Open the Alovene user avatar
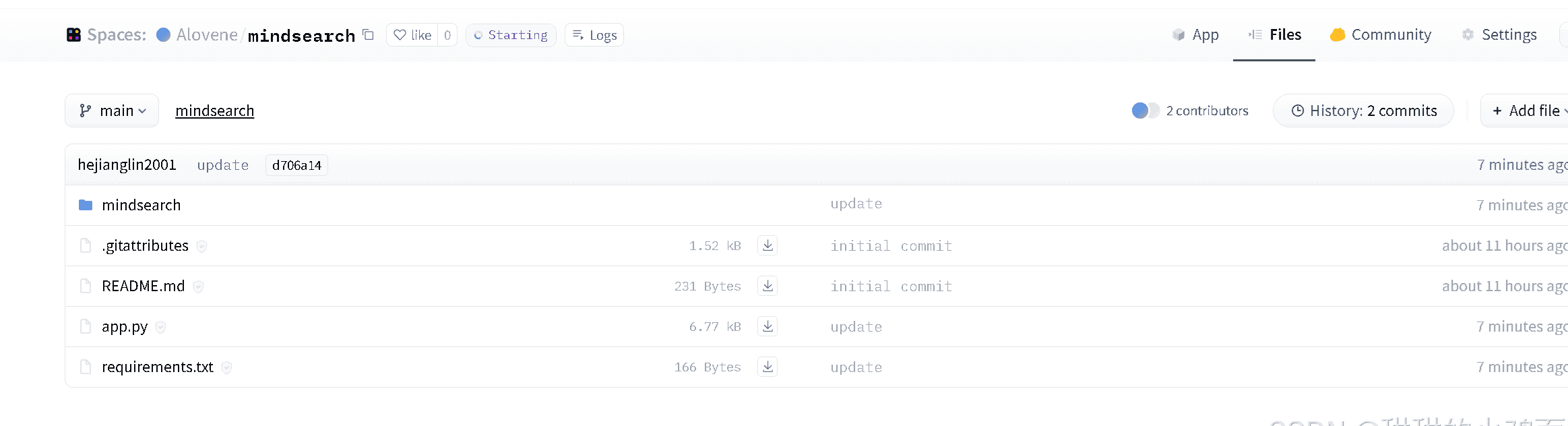 (x=163, y=34)
